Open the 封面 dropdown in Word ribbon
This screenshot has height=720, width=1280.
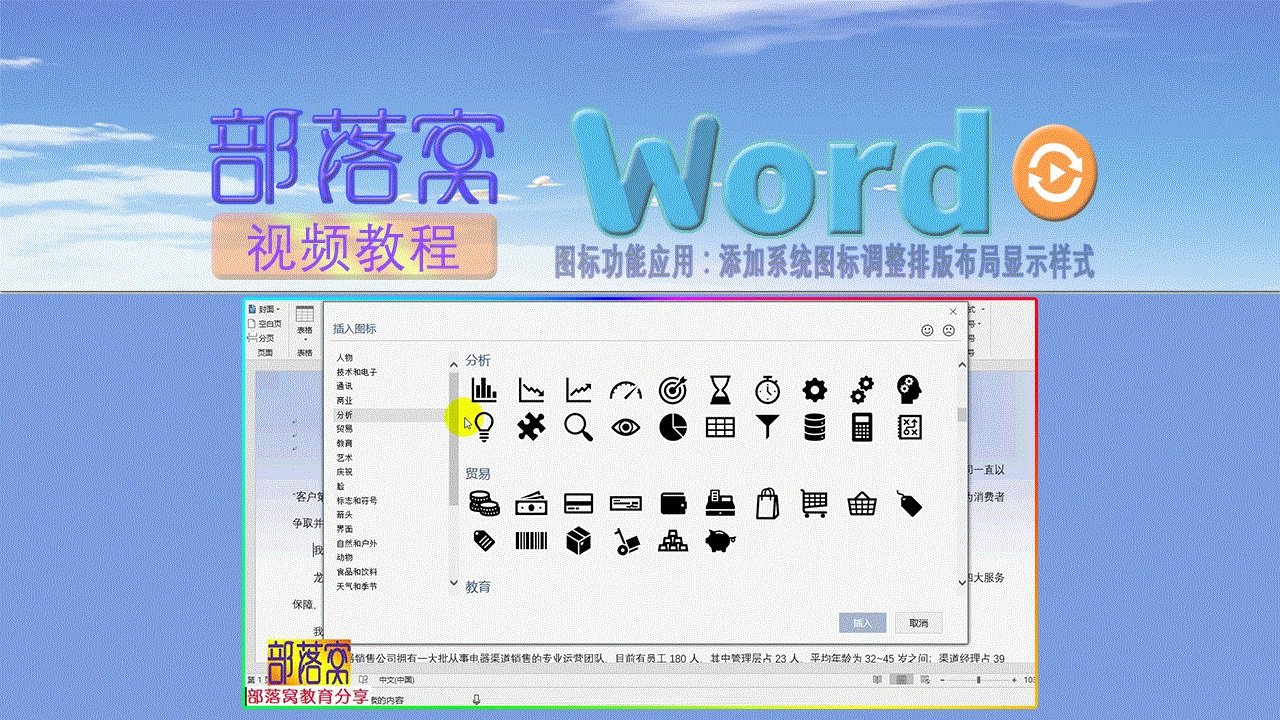click(265, 310)
